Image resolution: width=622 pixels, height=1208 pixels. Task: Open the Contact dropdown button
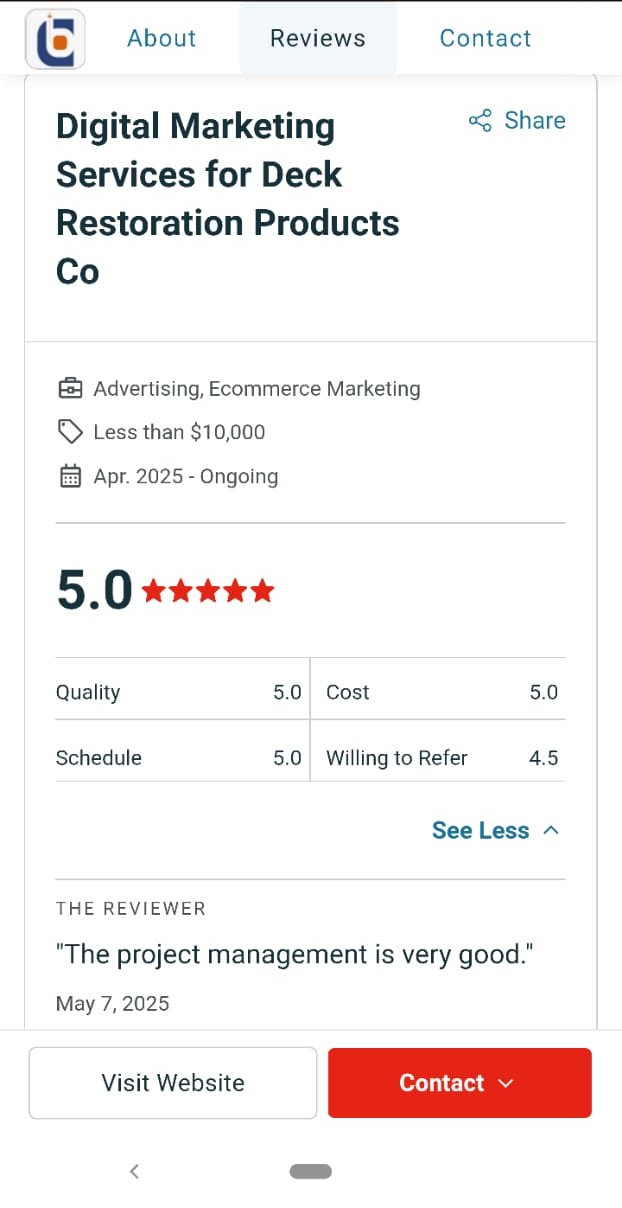tap(459, 1083)
